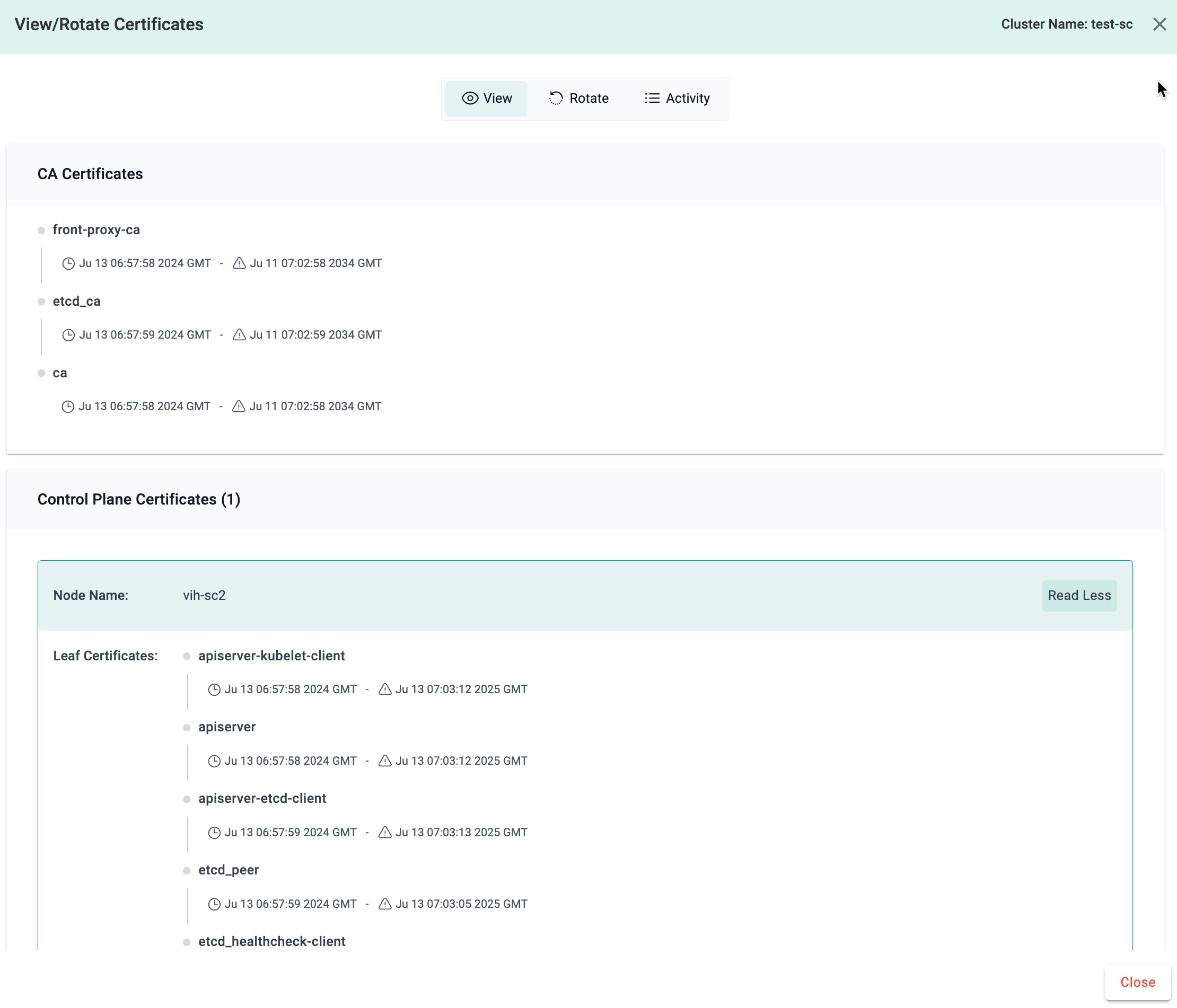Viewport: 1177px width, 1008px height.
Task: Click the Activity tab icon
Action: 651,98
